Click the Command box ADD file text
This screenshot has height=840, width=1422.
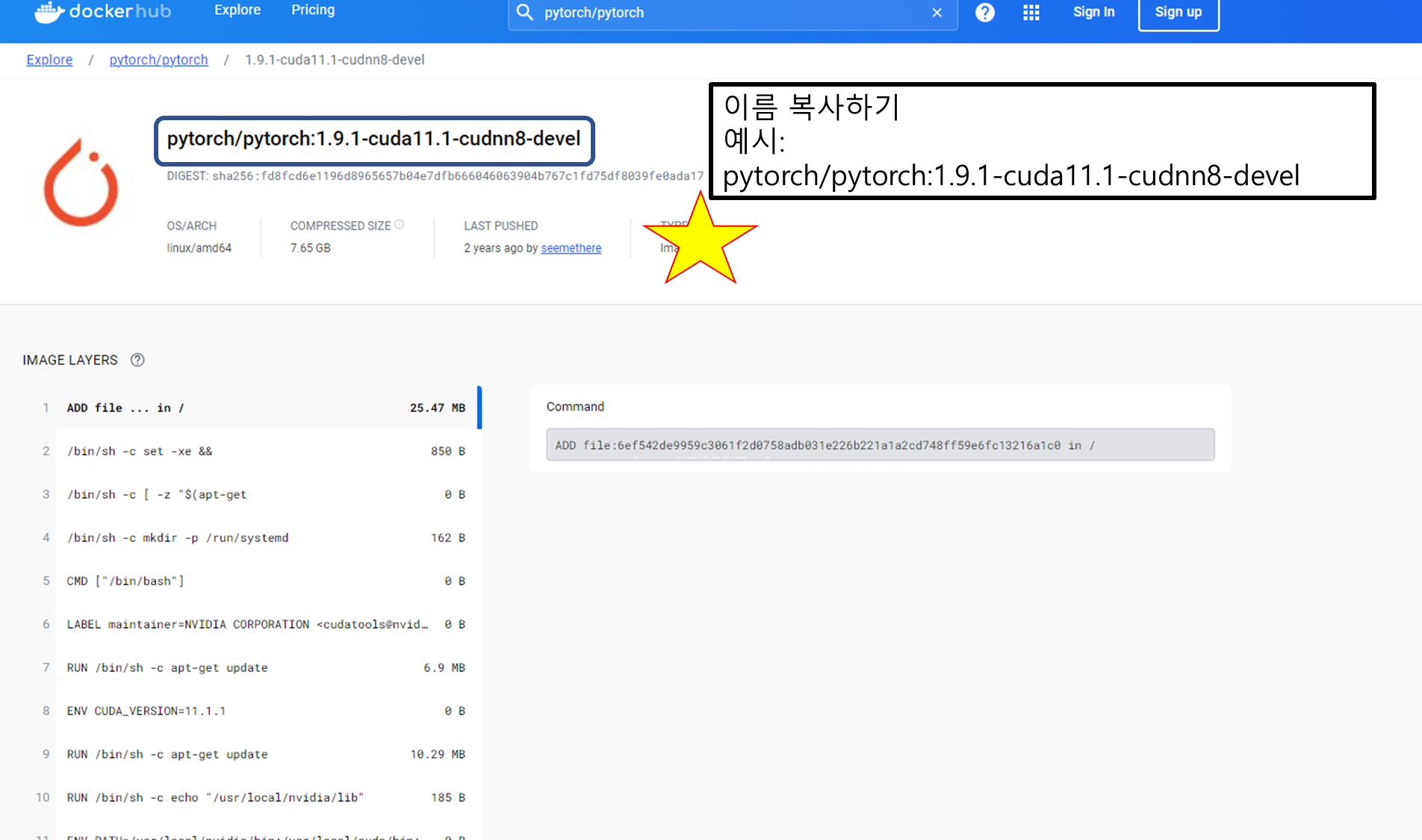(x=880, y=445)
